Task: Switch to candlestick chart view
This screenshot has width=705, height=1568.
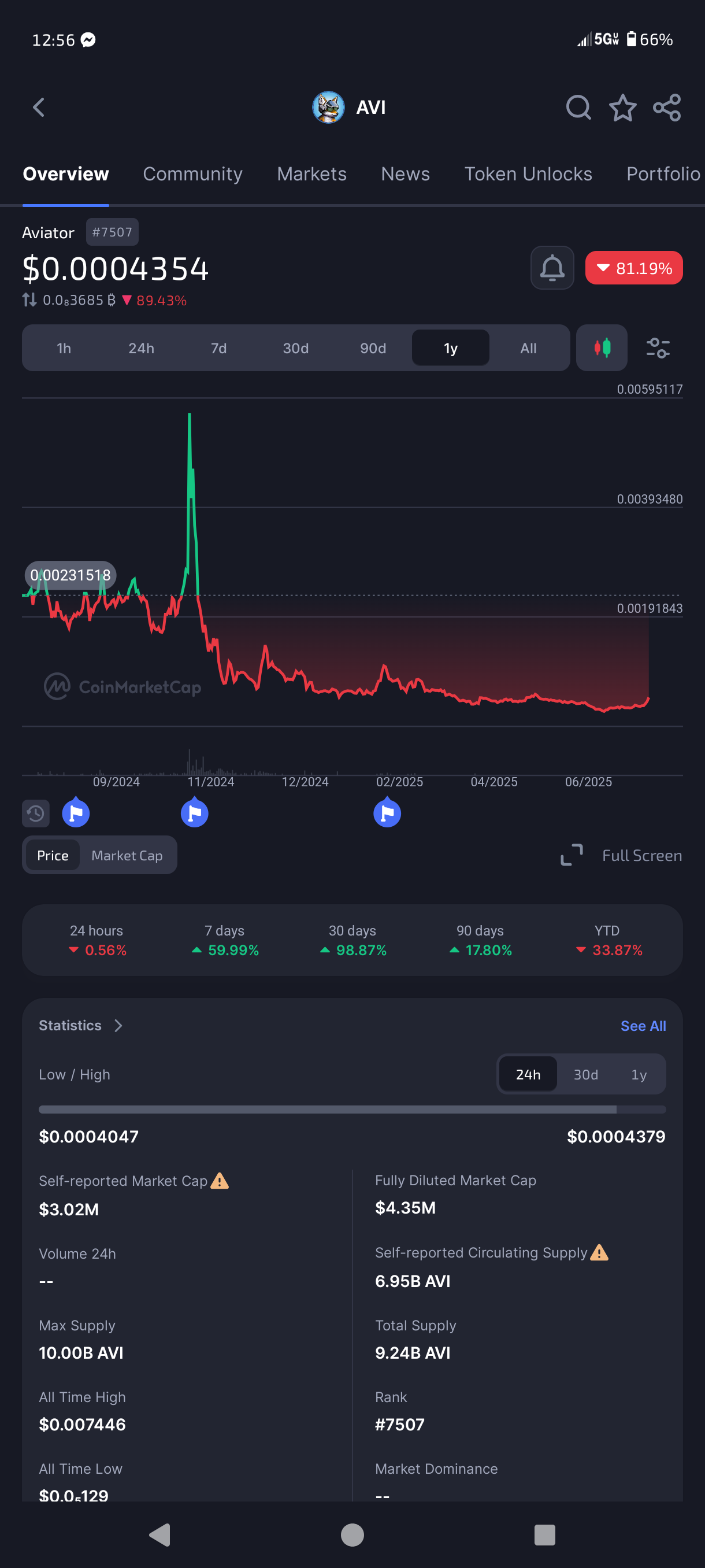Action: coord(602,347)
